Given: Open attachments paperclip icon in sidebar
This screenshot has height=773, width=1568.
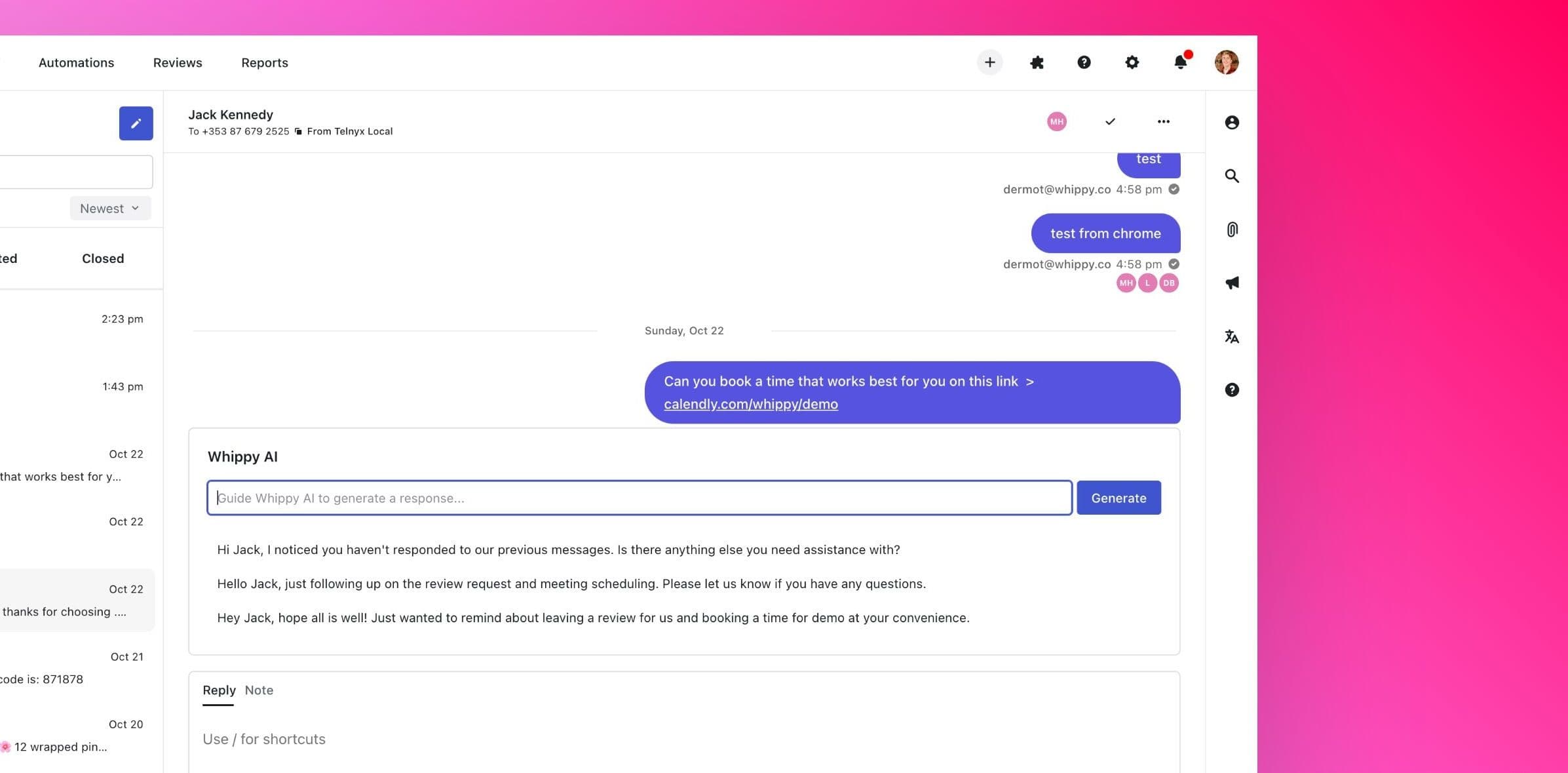Looking at the screenshot, I should pos(1232,229).
